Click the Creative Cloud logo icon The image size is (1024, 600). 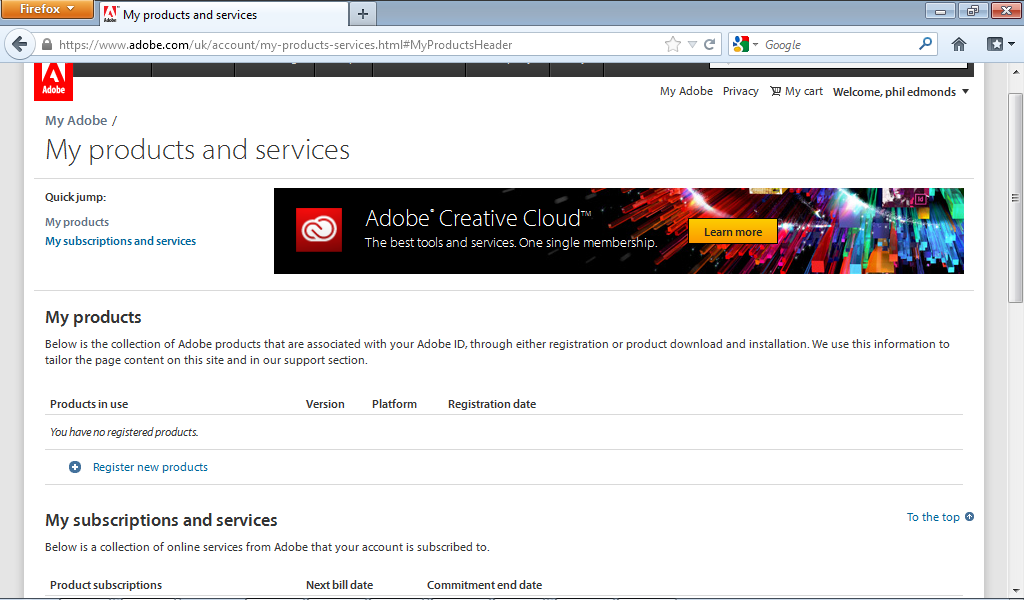click(x=319, y=230)
